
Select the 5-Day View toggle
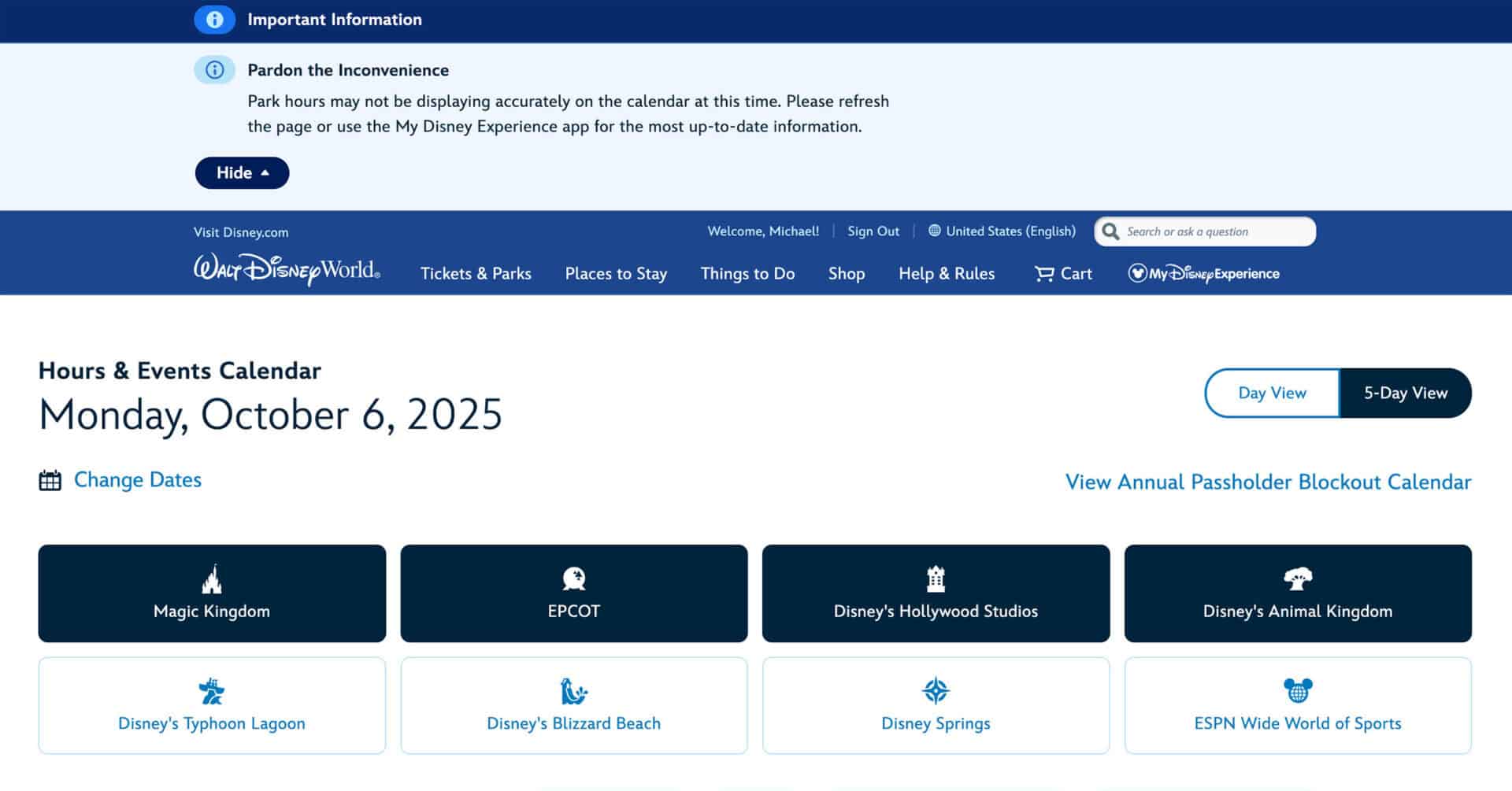(1405, 393)
